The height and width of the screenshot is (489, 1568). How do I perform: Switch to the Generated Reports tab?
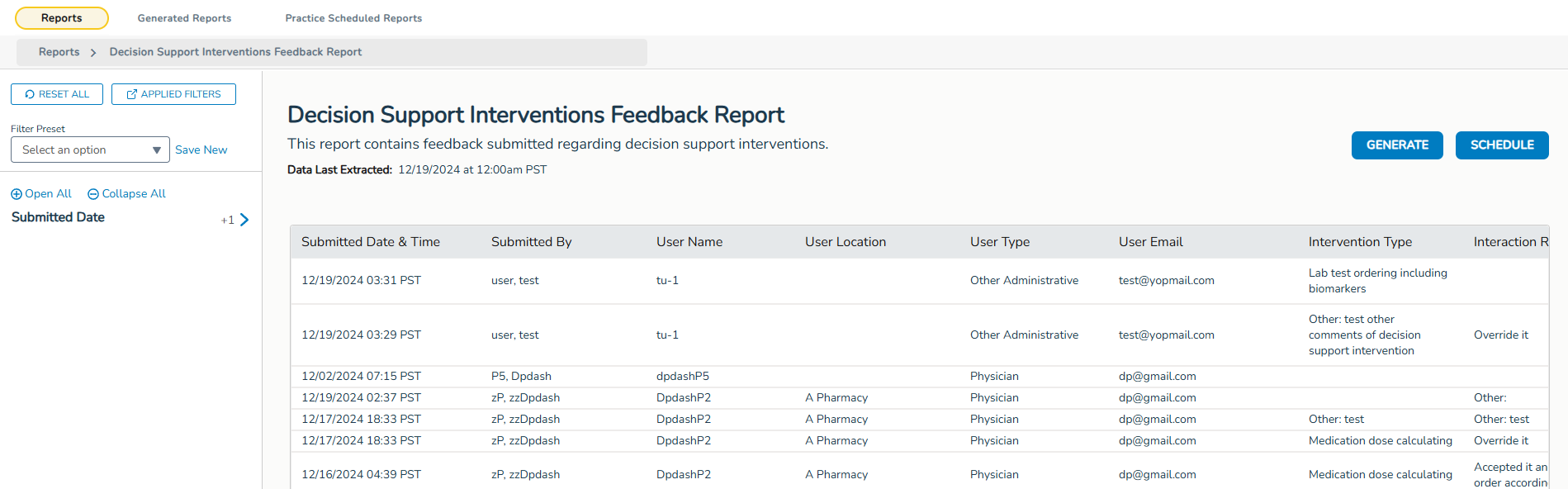coord(184,18)
